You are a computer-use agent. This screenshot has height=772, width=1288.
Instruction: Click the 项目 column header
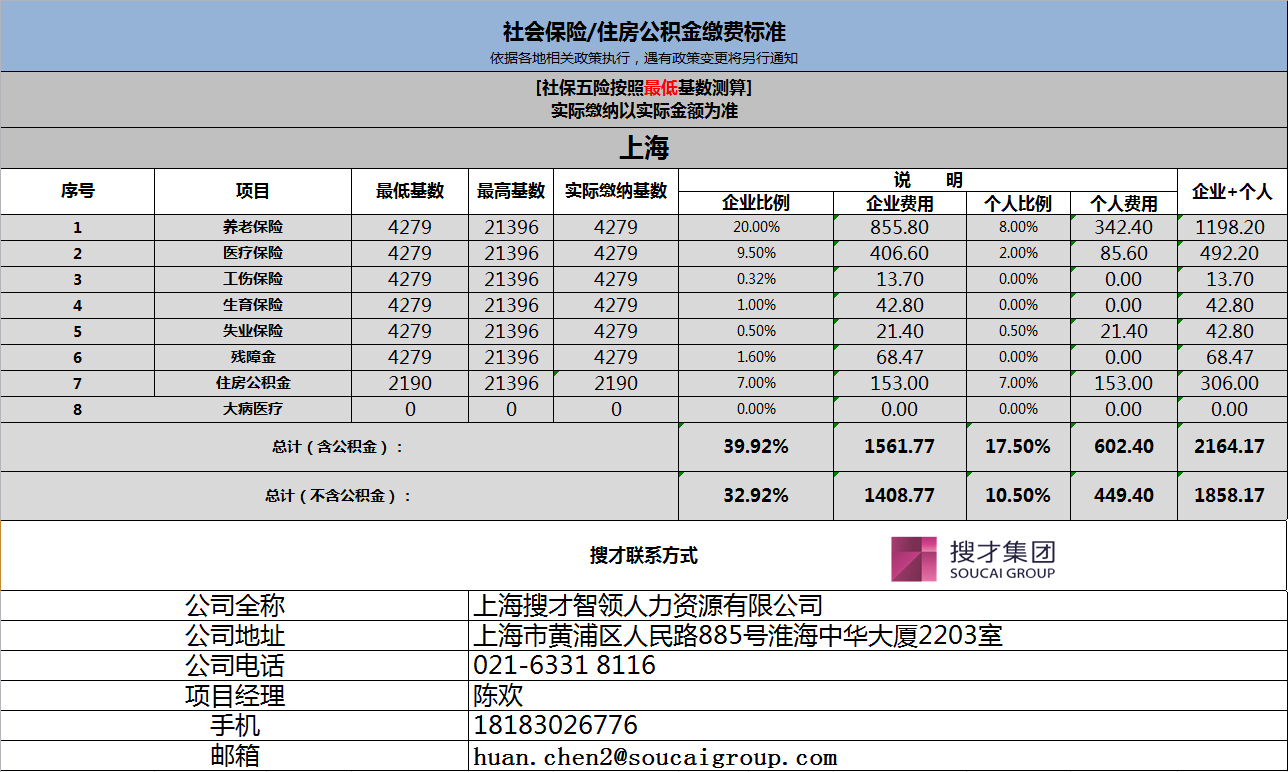252,191
